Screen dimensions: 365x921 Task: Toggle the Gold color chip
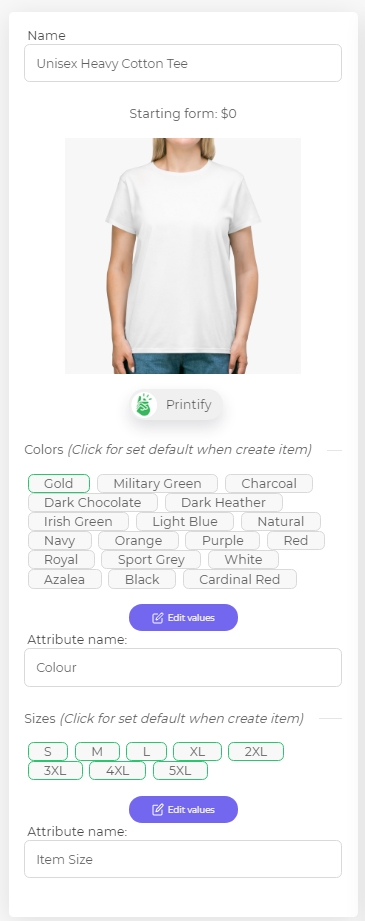pyautogui.click(x=59, y=483)
